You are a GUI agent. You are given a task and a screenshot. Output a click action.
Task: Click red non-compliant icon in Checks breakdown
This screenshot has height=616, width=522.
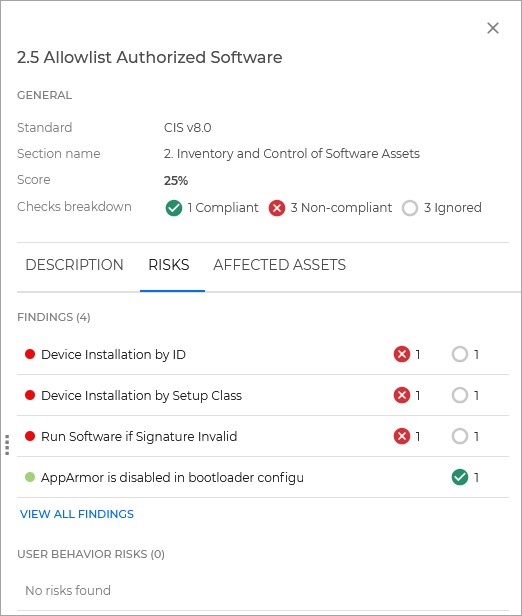click(277, 208)
